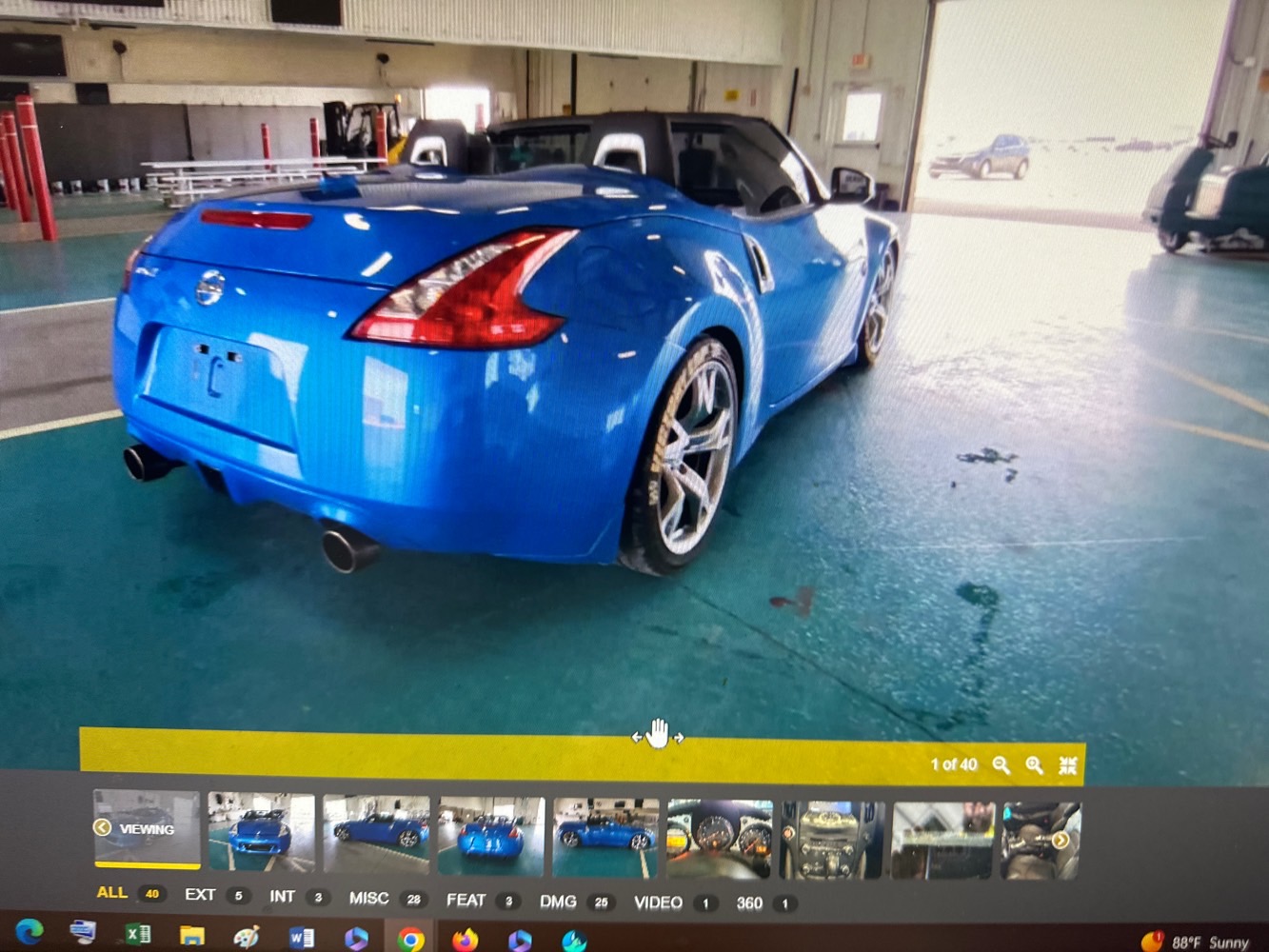Open the instrument gauges thumbnail
This screenshot has height=952, width=1269.
click(720, 839)
